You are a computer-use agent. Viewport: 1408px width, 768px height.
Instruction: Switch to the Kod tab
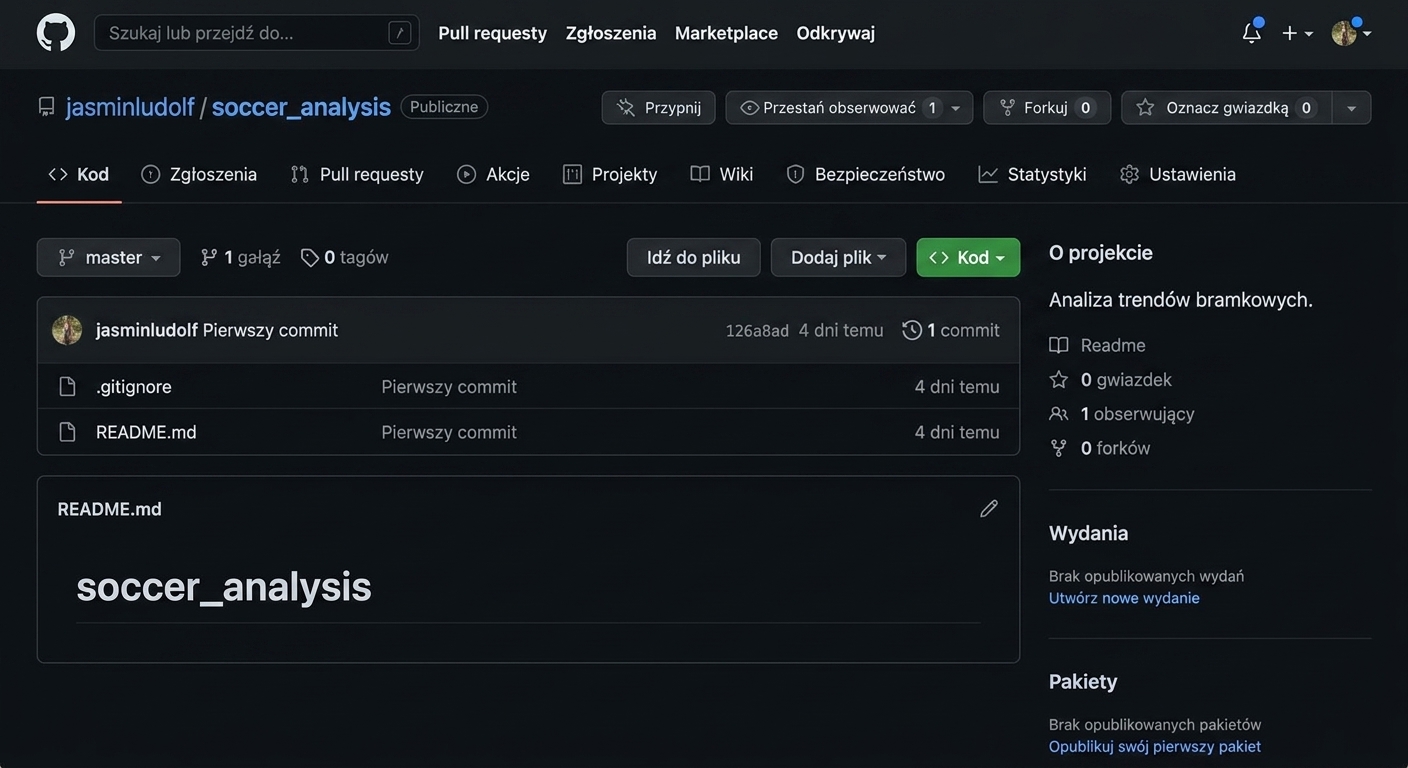click(x=79, y=174)
